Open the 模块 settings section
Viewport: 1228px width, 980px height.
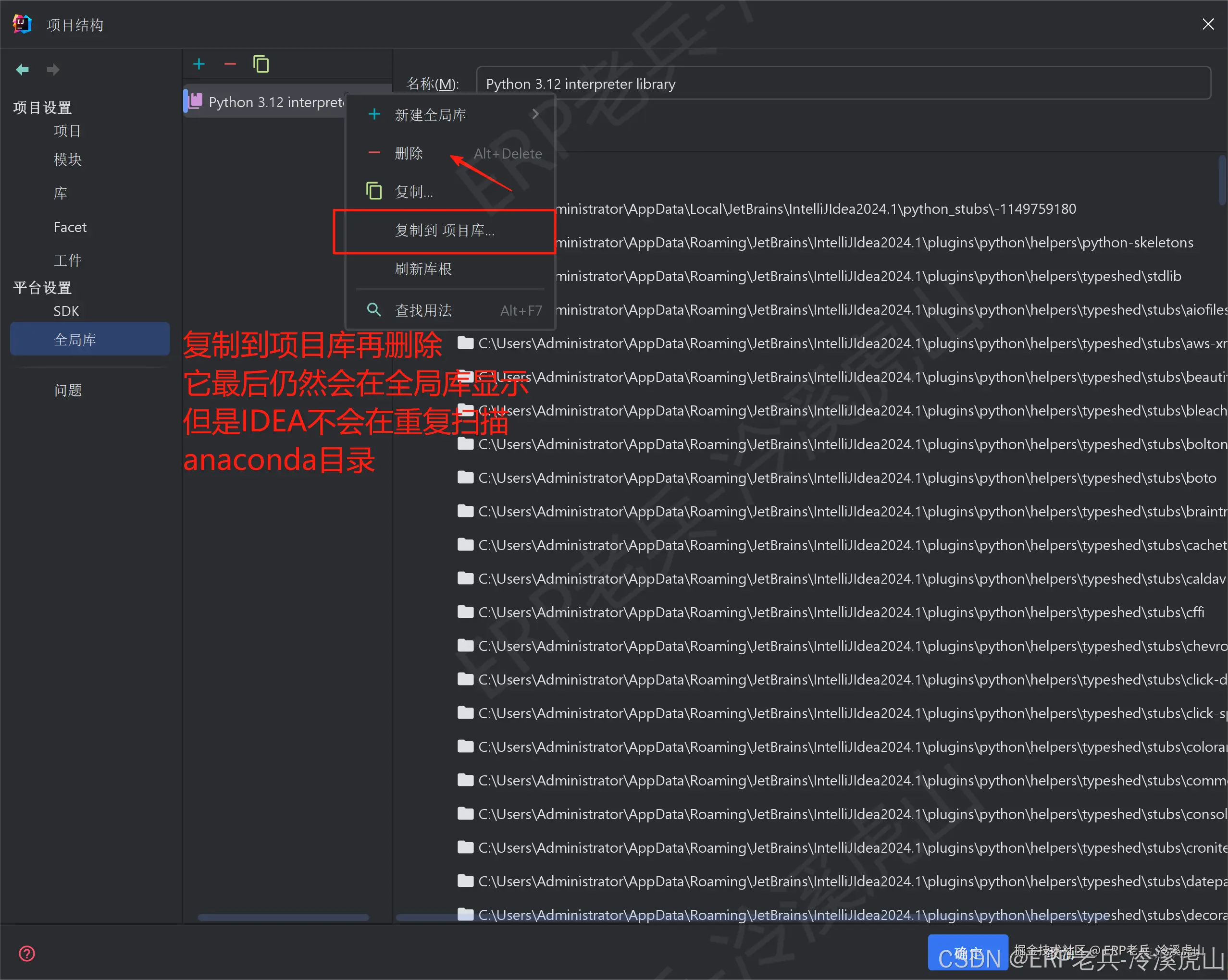[68, 159]
